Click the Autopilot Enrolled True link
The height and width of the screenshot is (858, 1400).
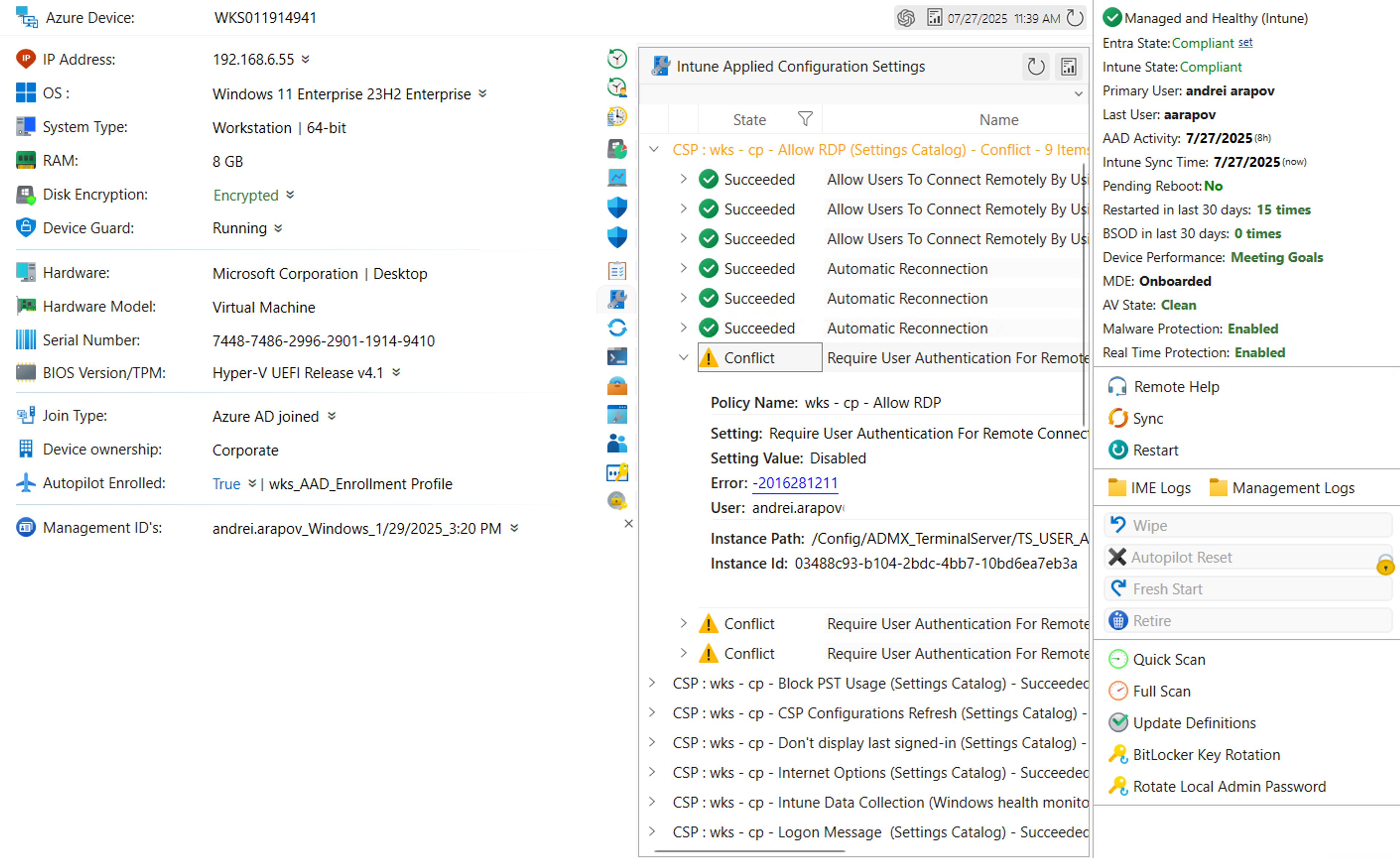(x=226, y=484)
